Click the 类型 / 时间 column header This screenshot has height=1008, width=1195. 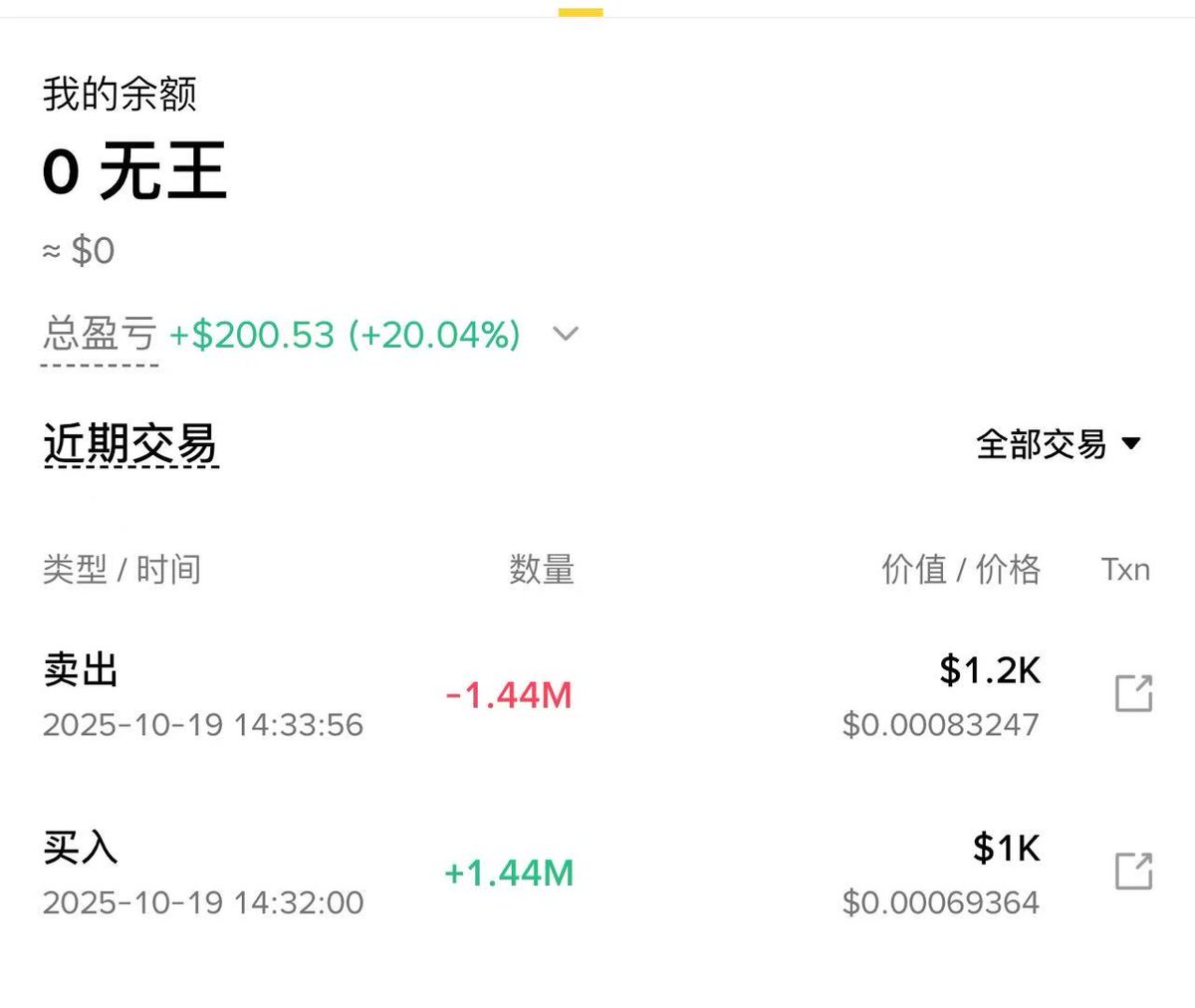(x=121, y=570)
